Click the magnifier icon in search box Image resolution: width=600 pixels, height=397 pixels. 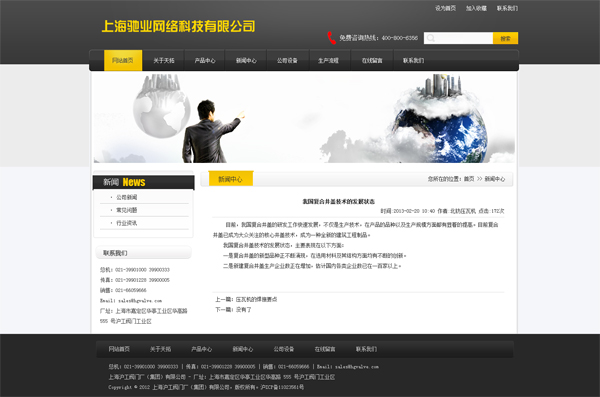pyautogui.click(x=430, y=38)
